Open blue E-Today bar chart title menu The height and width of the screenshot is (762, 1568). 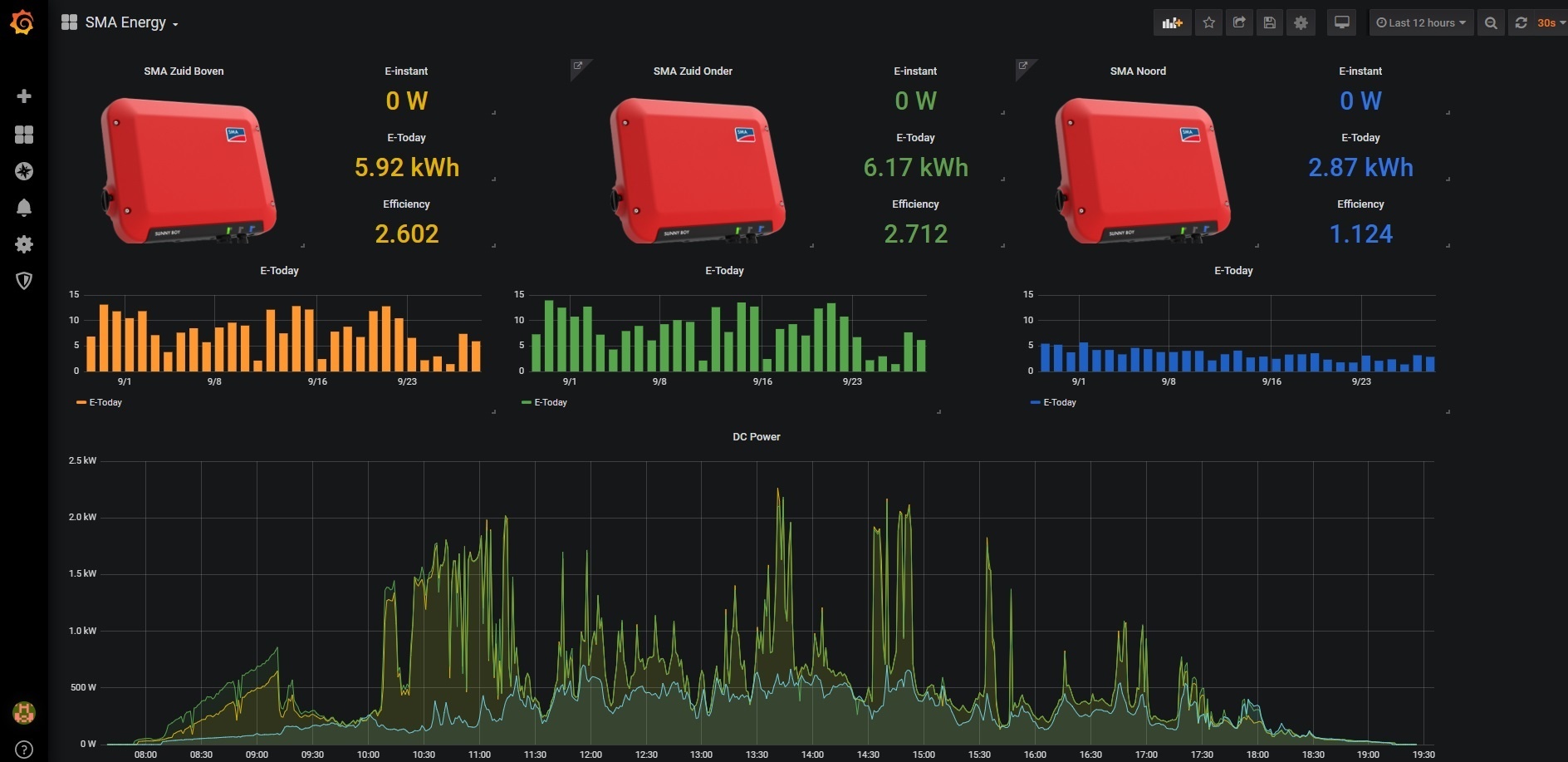[1233, 271]
